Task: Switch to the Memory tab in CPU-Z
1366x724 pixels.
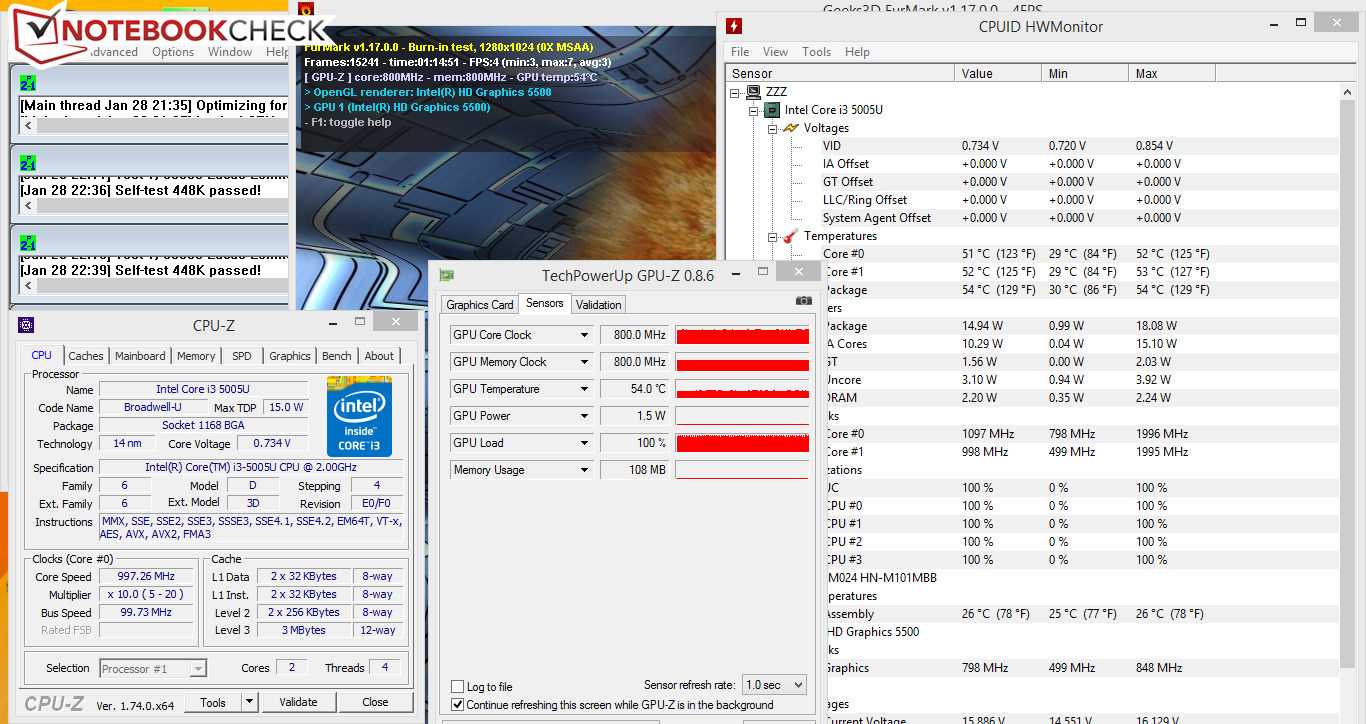Action: pyautogui.click(x=196, y=356)
